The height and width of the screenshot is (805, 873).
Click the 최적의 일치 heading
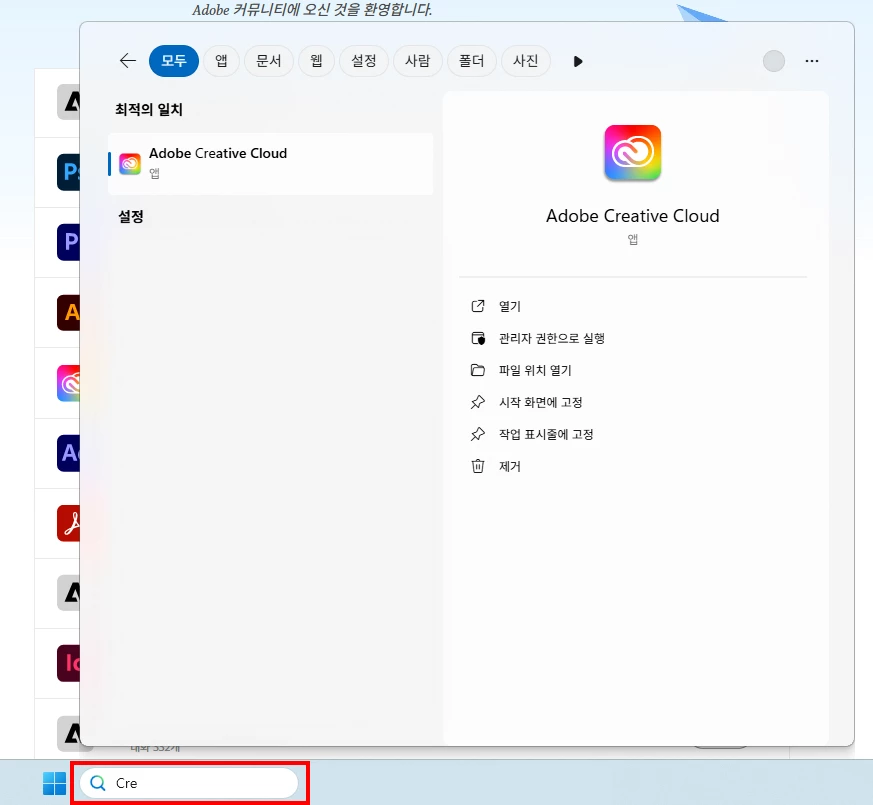(149, 109)
